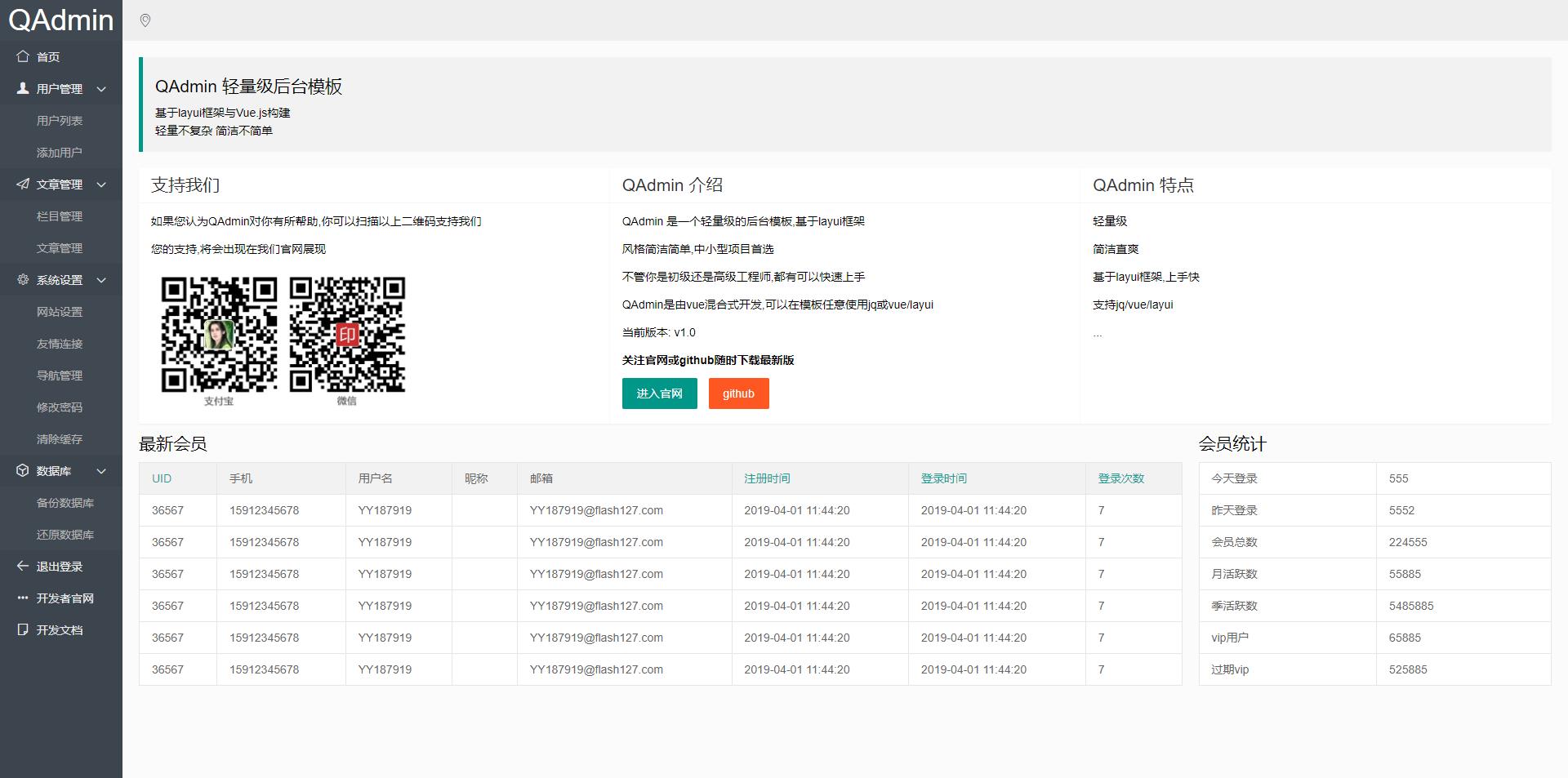
Task: Click the green 进入官网 button
Action: tap(660, 393)
